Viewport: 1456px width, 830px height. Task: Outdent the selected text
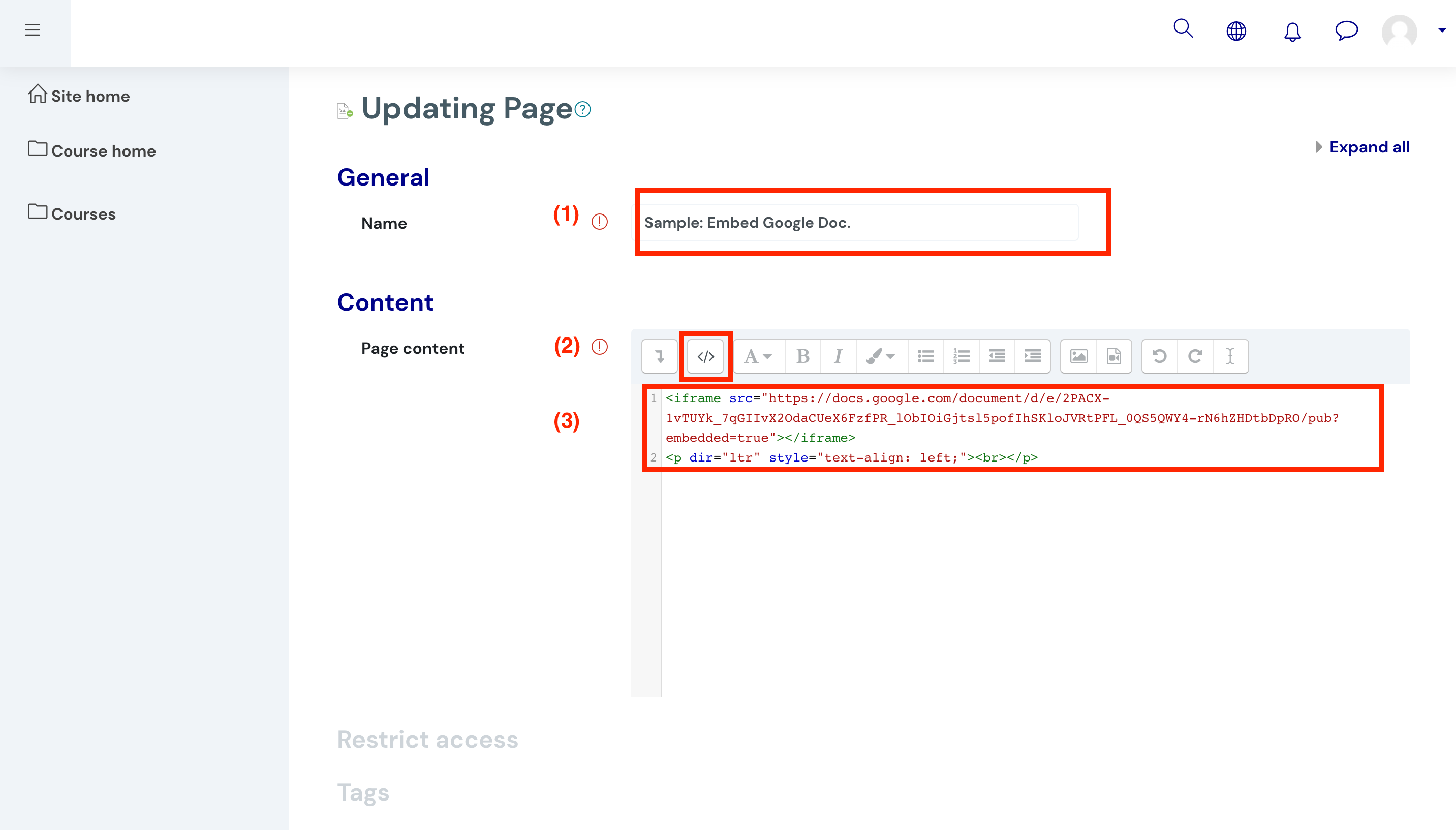coord(997,356)
